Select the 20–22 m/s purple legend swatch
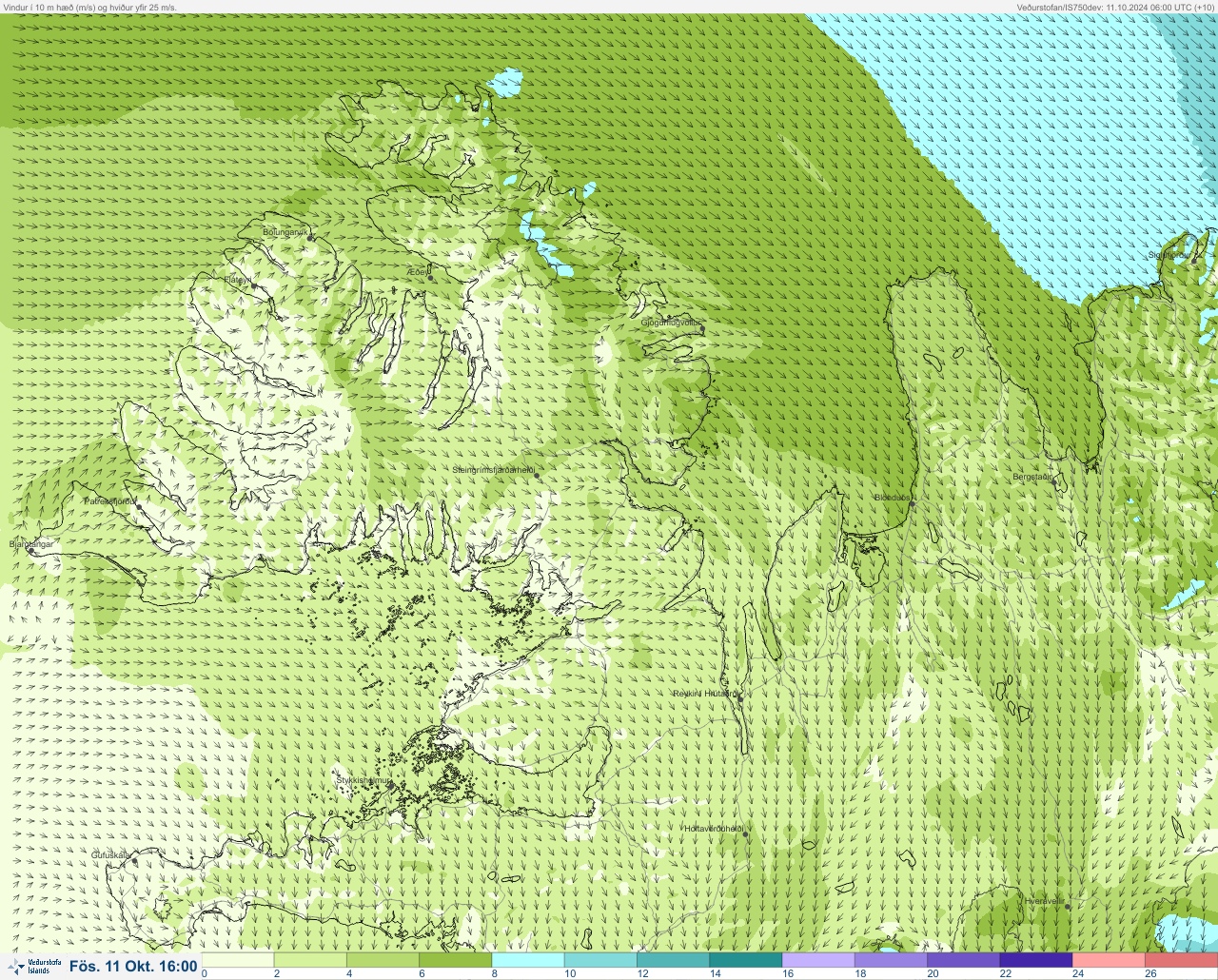1218x980 pixels. [963, 960]
